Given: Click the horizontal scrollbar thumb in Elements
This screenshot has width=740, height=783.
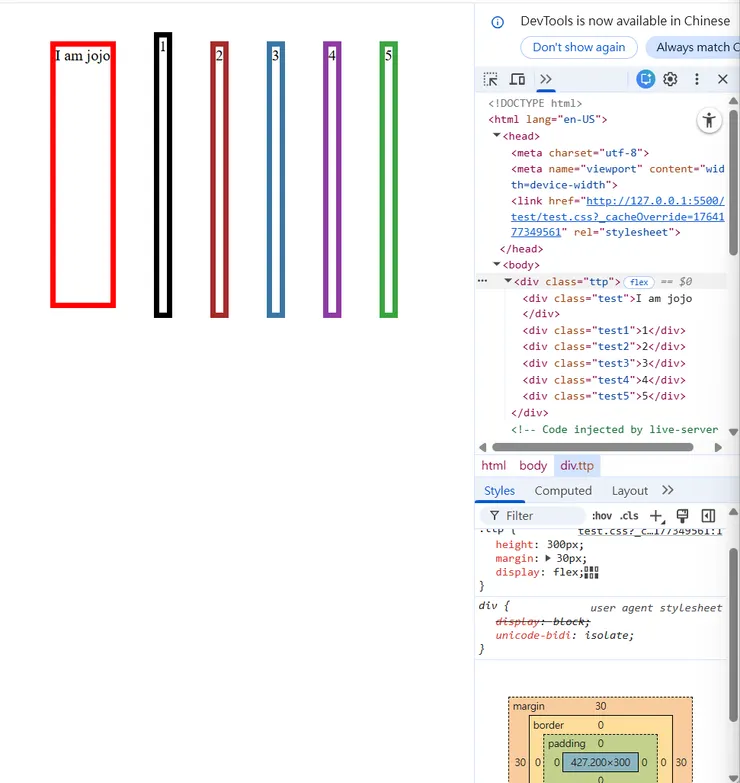Looking at the screenshot, I should coord(593,447).
